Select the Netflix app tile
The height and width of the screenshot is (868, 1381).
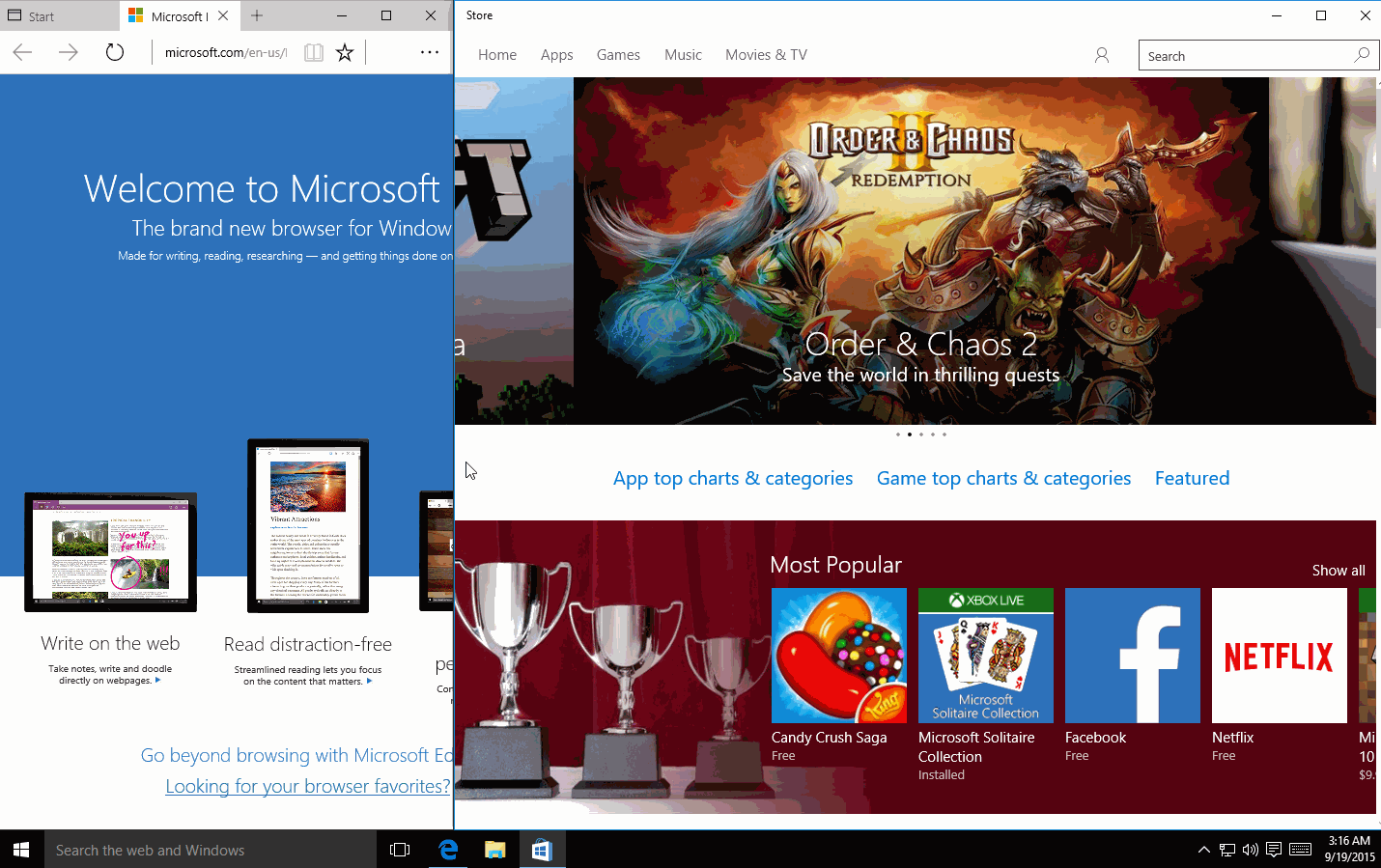click(1279, 657)
